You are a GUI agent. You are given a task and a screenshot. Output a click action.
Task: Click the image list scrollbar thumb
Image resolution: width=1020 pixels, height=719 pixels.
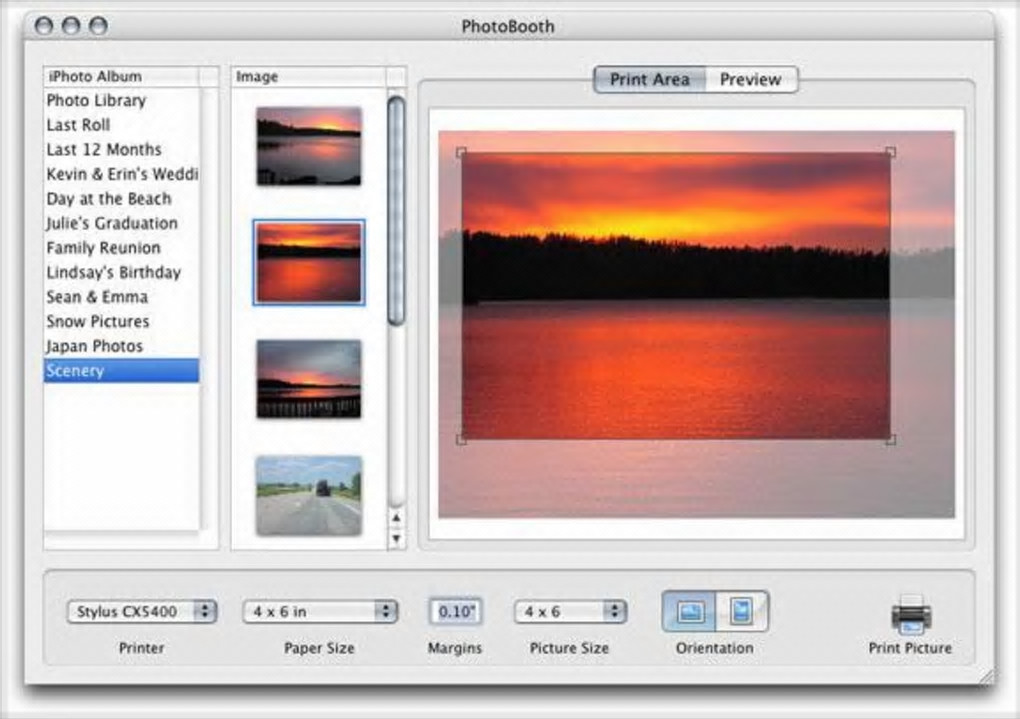(396, 210)
